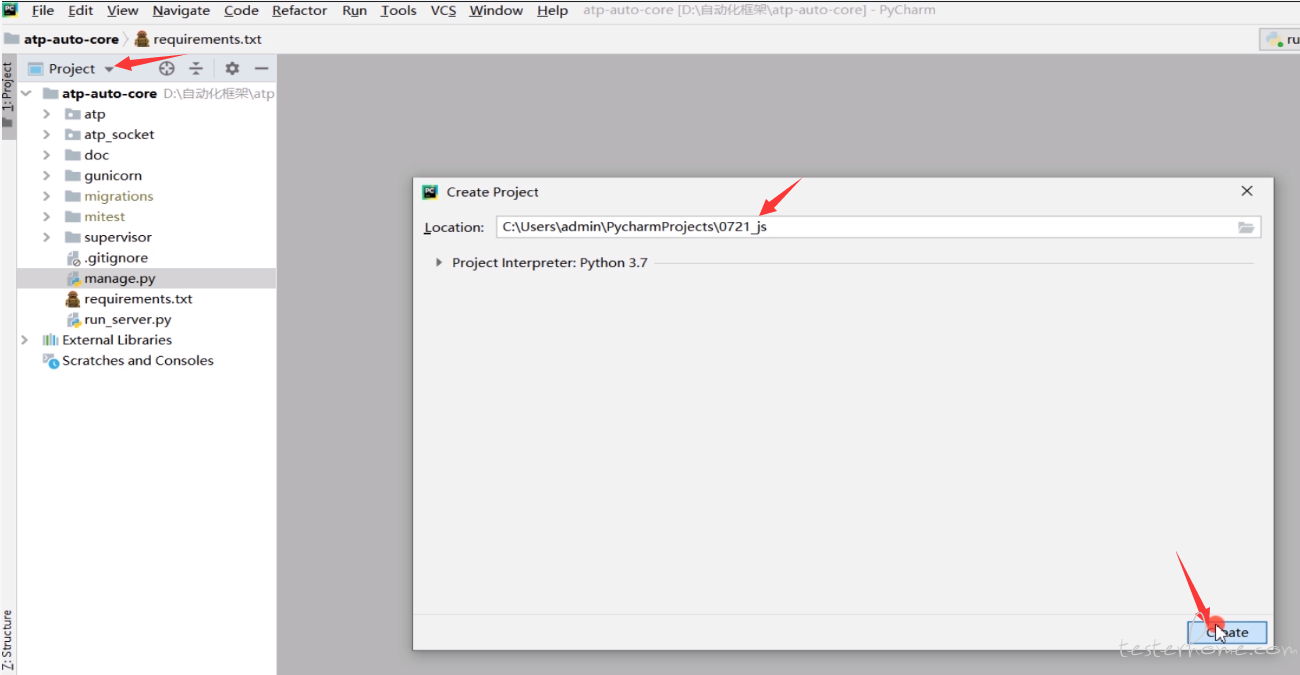Select the gunicorn folder icon
Viewport: 1300px width, 675px height.
click(72, 176)
